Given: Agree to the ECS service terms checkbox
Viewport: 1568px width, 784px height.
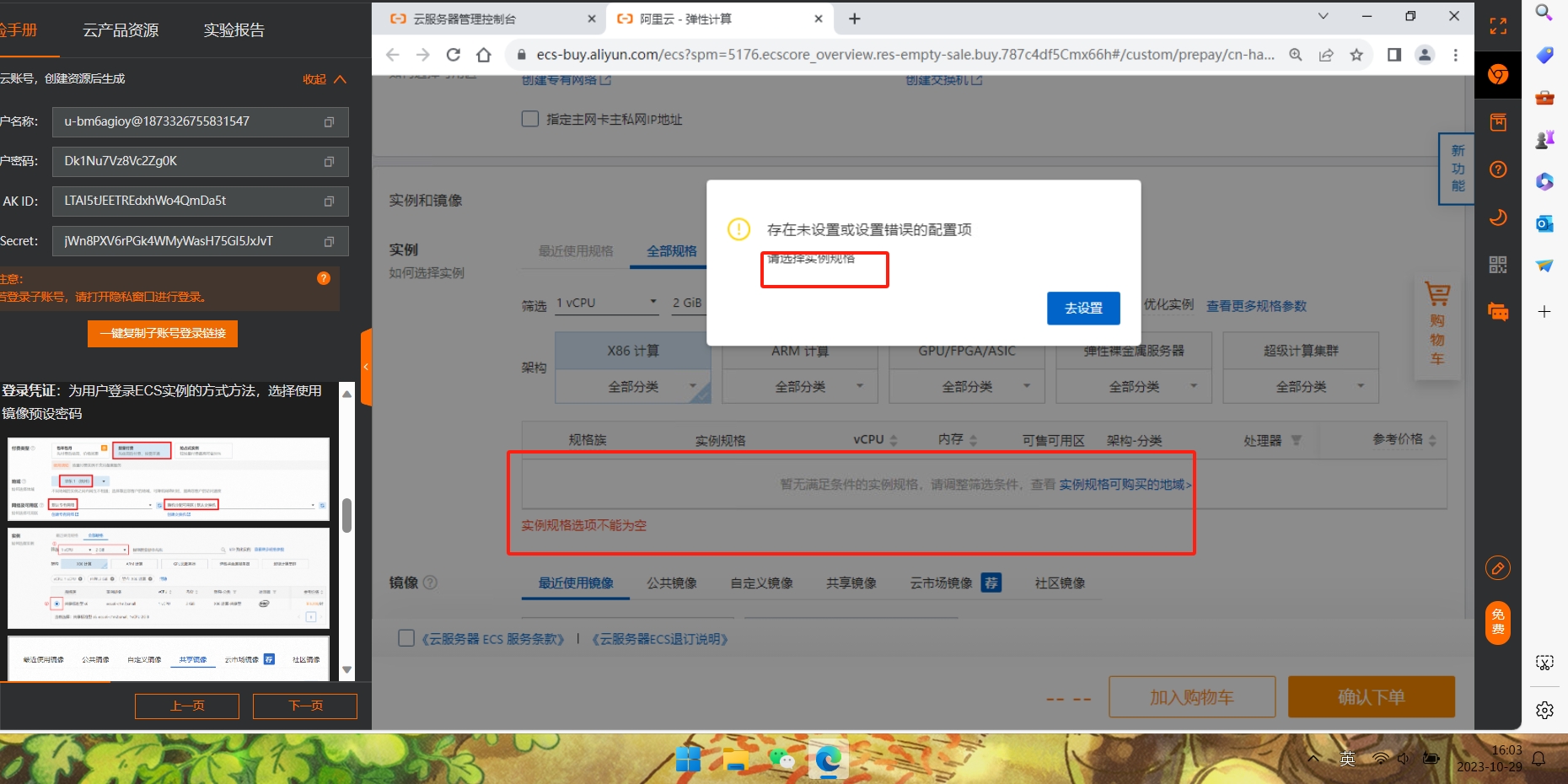Looking at the screenshot, I should (406, 638).
